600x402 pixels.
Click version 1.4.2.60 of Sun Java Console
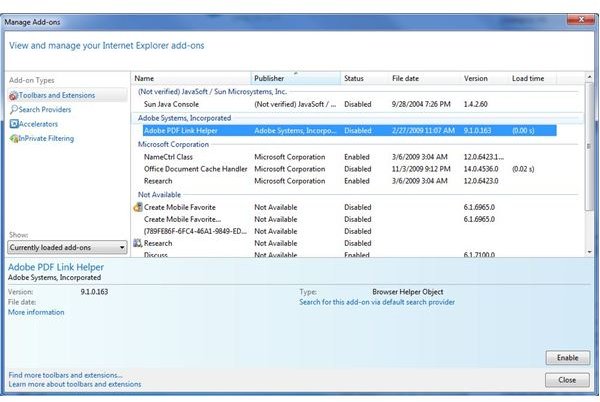[476, 104]
